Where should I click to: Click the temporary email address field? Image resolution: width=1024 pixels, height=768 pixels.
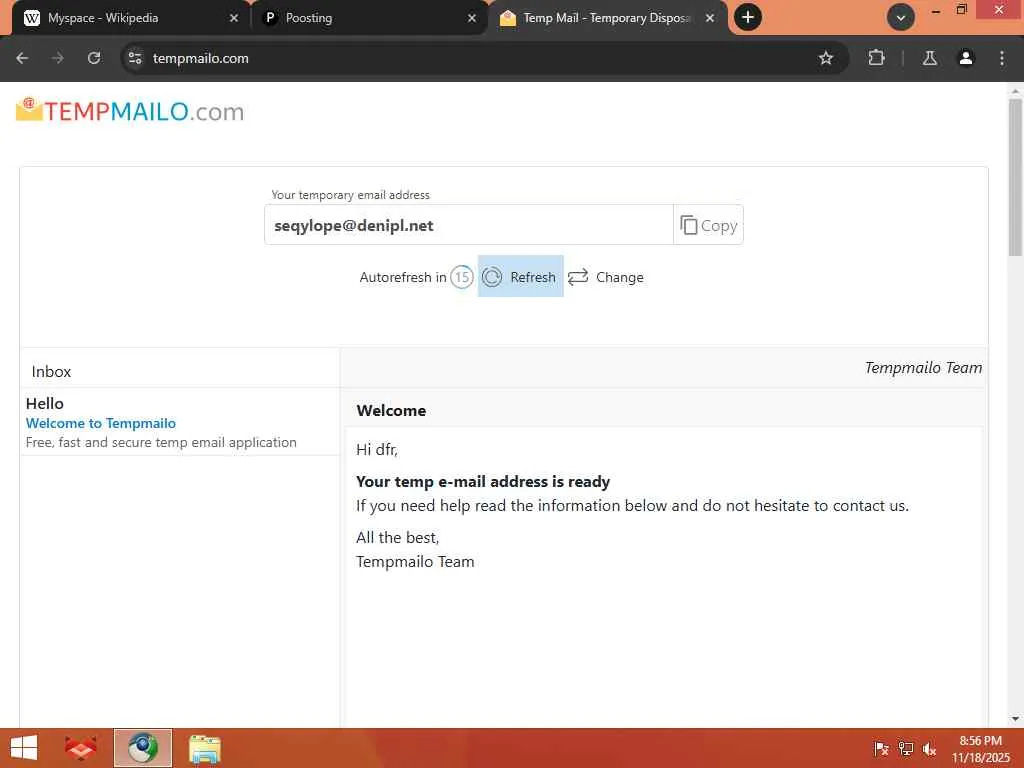click(469, 225)
